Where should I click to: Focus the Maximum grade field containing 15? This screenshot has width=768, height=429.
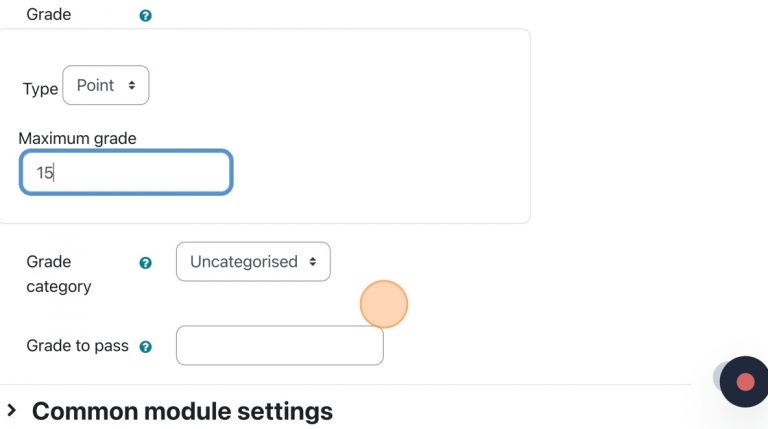click(x=126, y=172)
